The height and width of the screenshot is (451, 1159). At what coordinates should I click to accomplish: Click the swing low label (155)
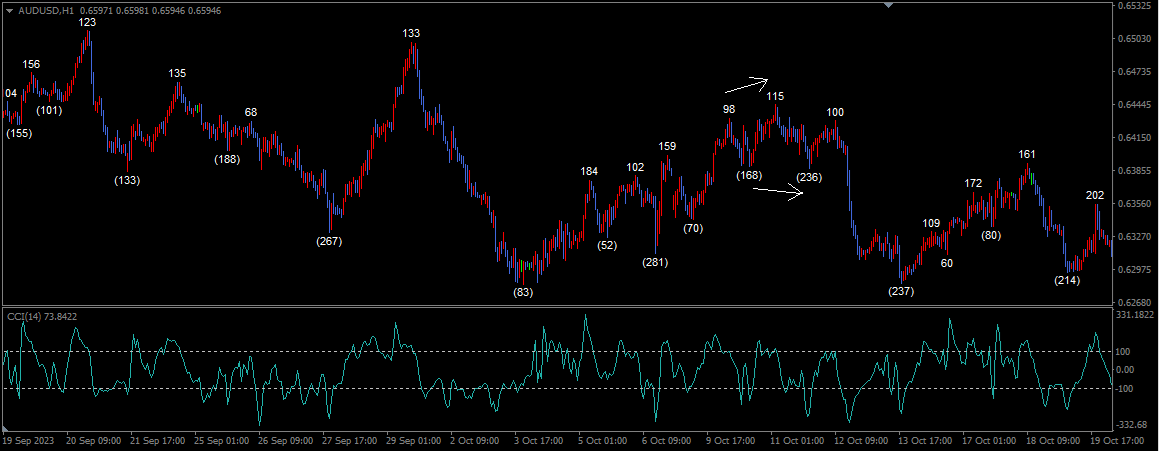19,134
